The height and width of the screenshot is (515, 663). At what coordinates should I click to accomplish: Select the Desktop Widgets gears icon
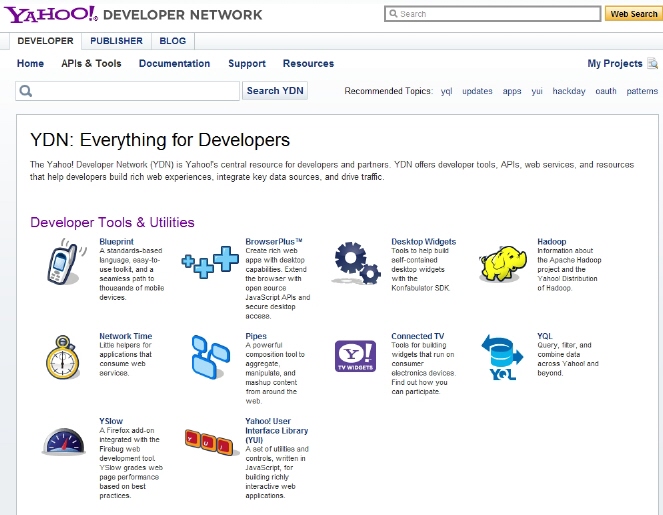pos(356,263)
